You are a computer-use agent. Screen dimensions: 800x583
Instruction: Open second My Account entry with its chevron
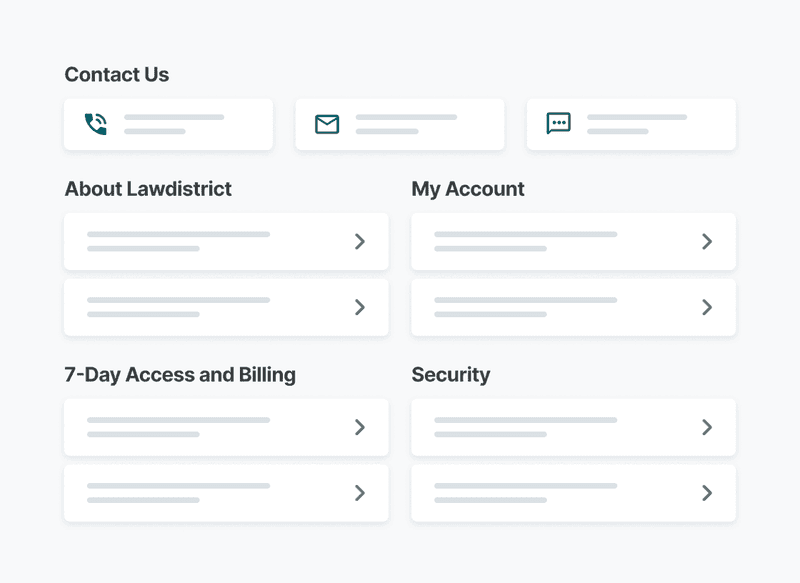point(707,307)
